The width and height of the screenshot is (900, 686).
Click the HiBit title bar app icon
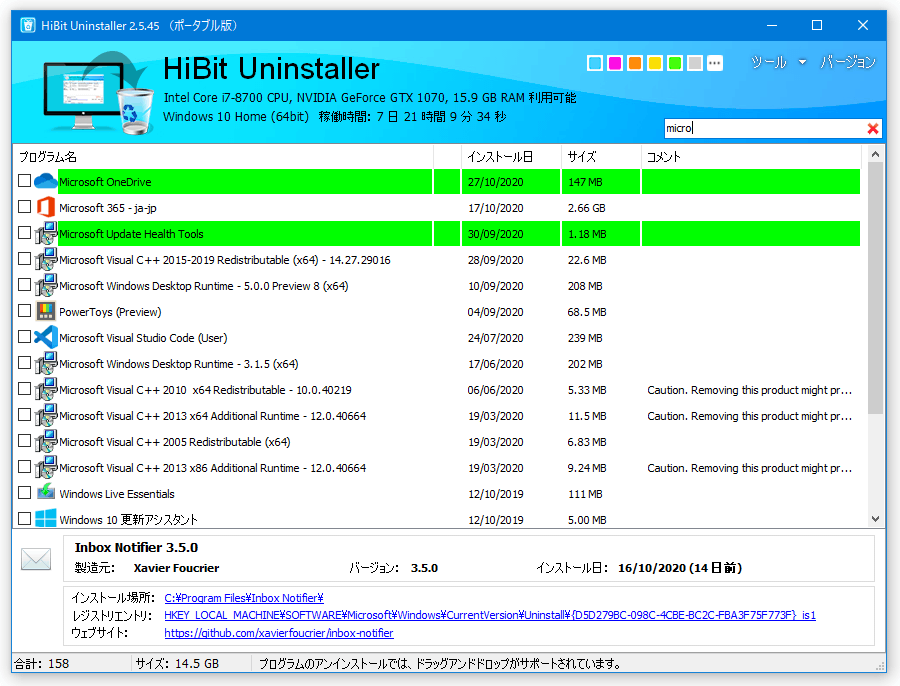[x=28, y=25]
